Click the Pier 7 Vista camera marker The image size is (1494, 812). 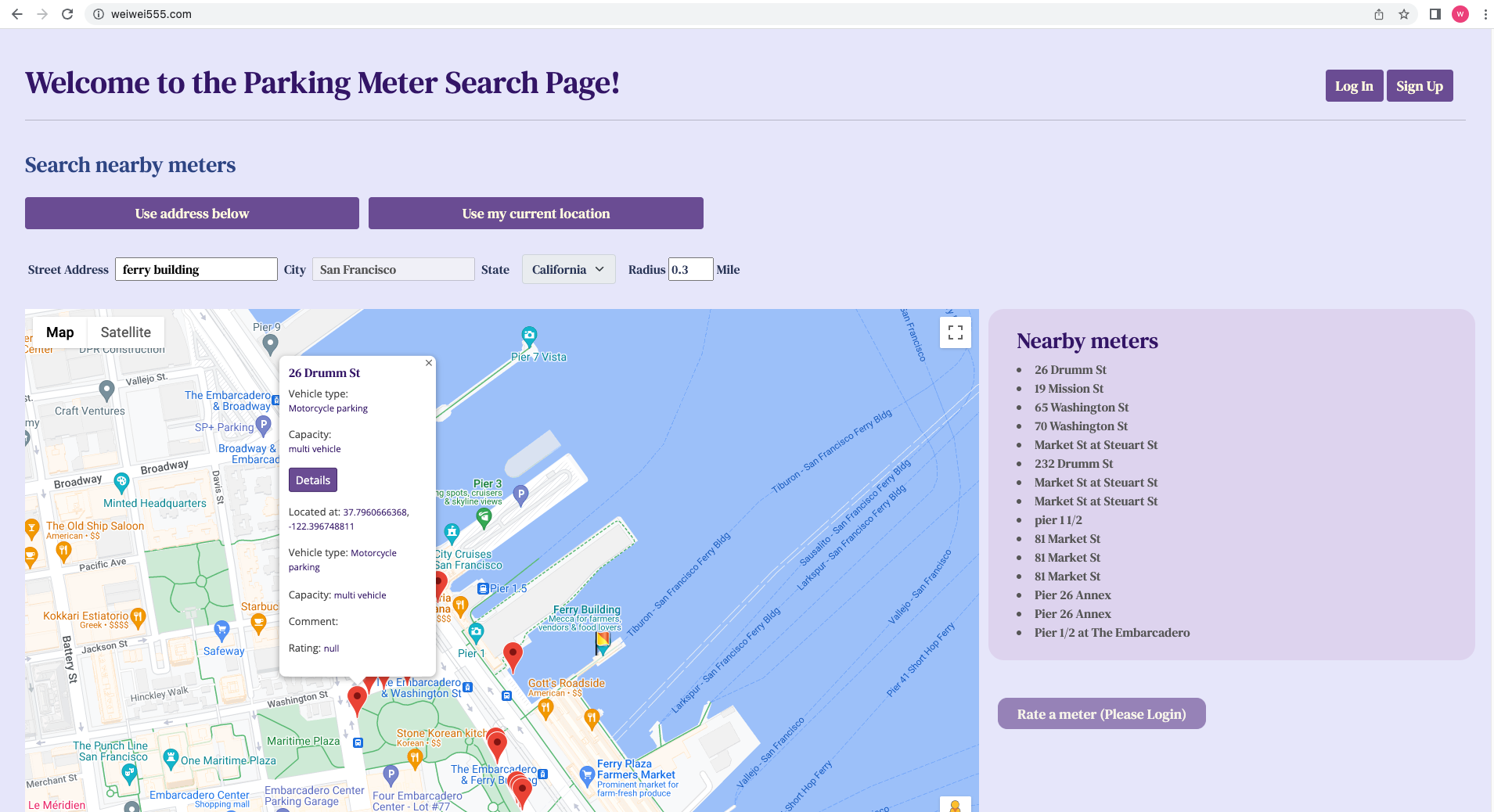[530, 336]
